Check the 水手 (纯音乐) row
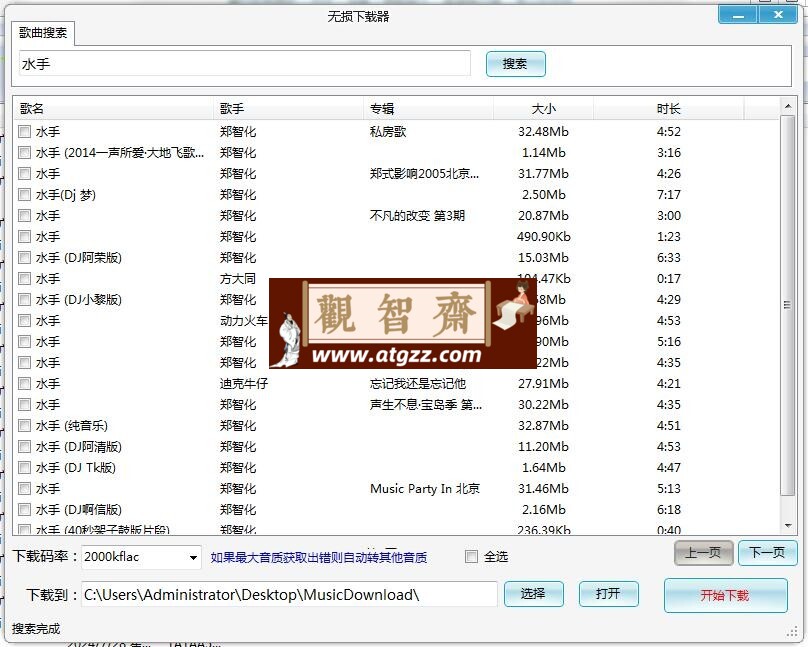 [24, 425]
